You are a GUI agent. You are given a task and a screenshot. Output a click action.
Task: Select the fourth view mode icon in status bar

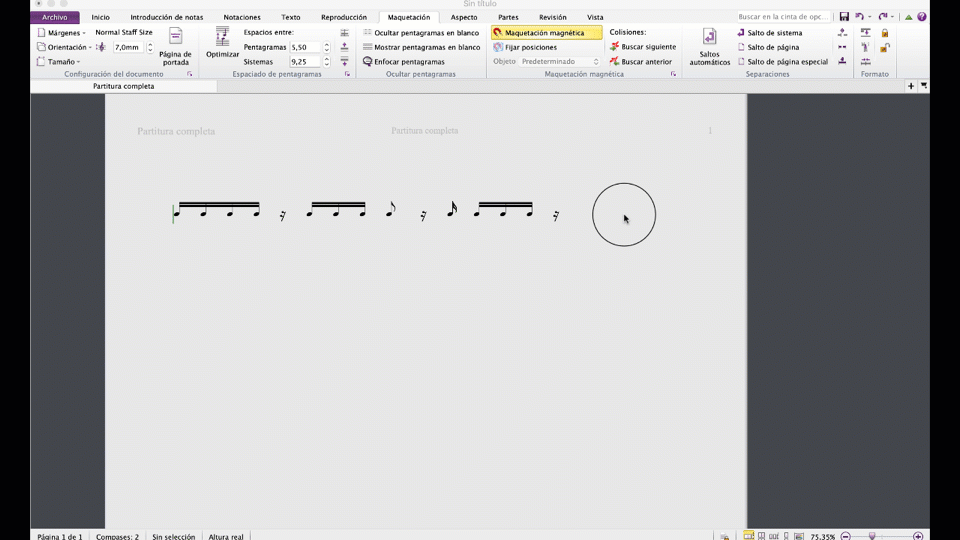point(786,536)
